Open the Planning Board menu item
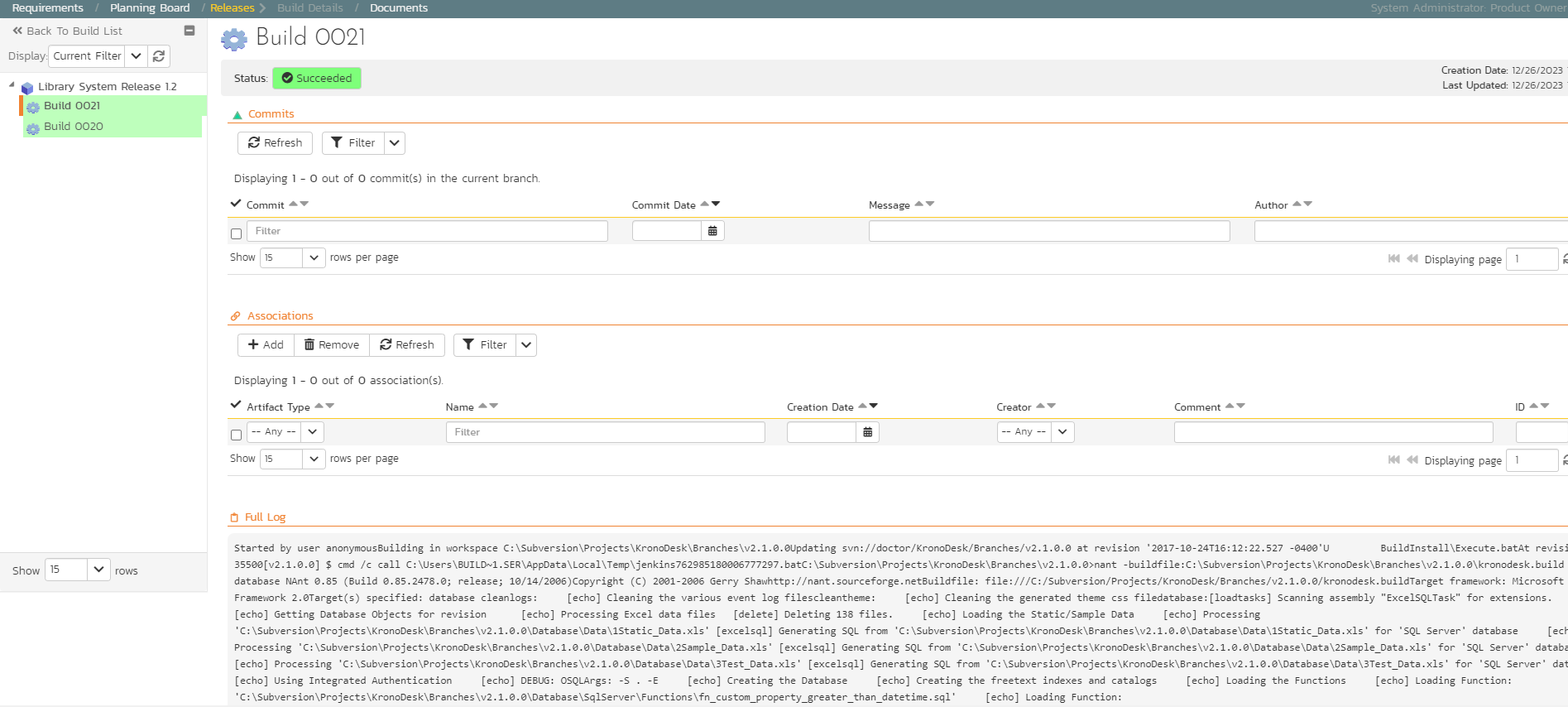The height and width of the screenshot is (707, 1568). coord(150,8)
